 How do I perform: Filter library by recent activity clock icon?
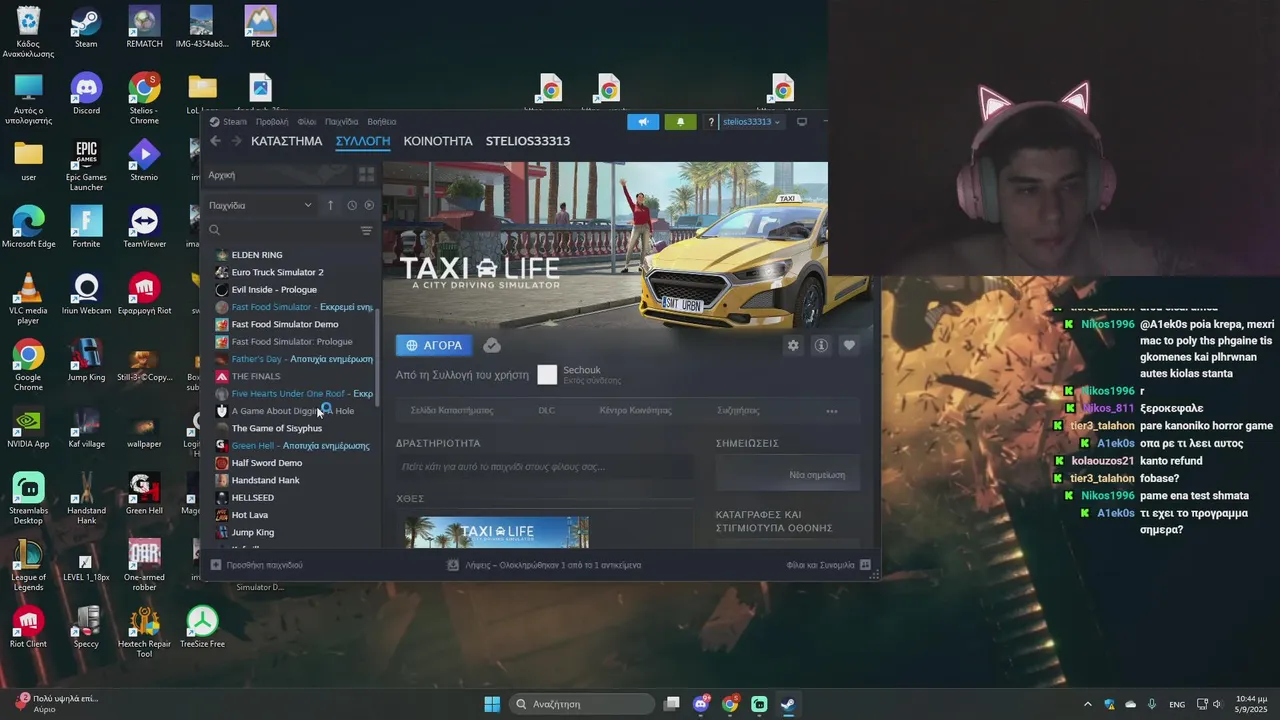pos(352,205)
